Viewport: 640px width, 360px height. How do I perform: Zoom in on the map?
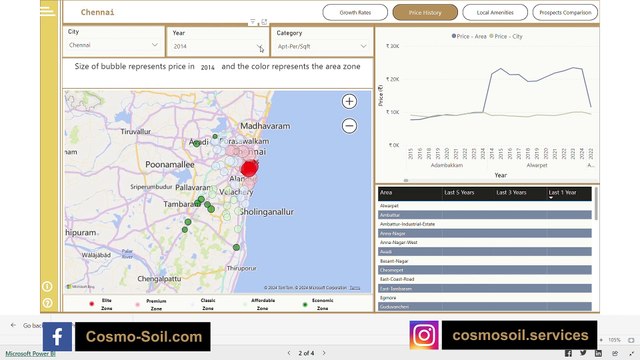(349, 101)
